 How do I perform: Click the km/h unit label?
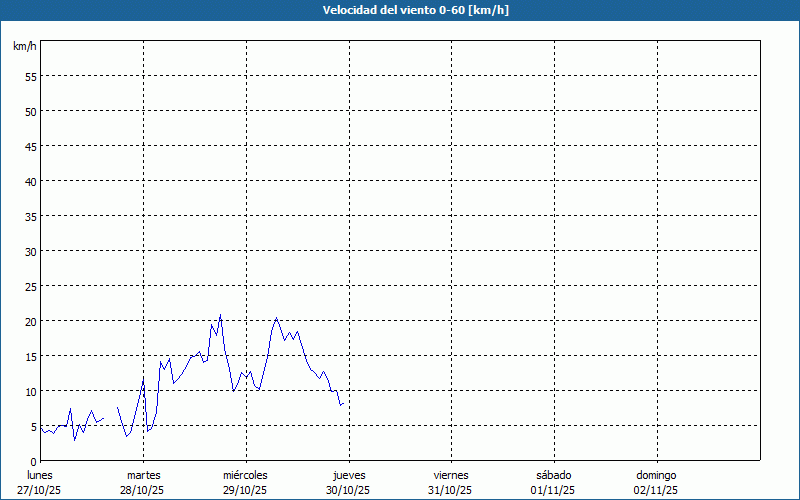click(x=24, y=46)
